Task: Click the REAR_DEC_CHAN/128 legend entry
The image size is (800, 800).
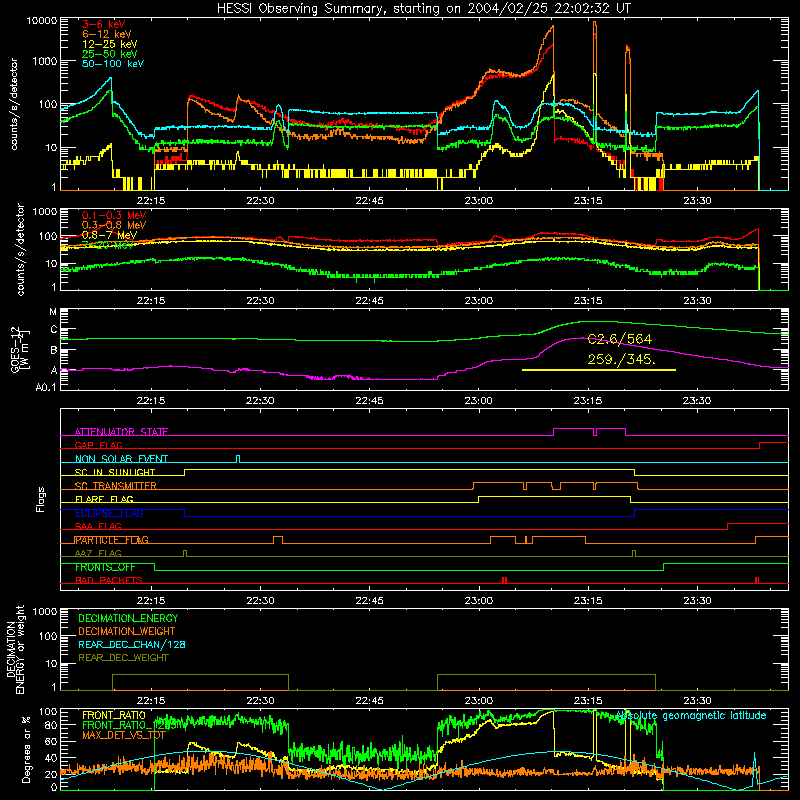Action: (132, 644)
